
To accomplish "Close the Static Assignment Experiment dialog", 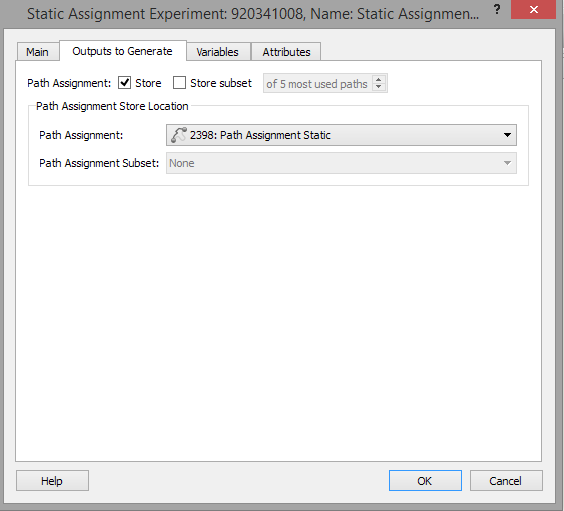I will coord(533,9).
